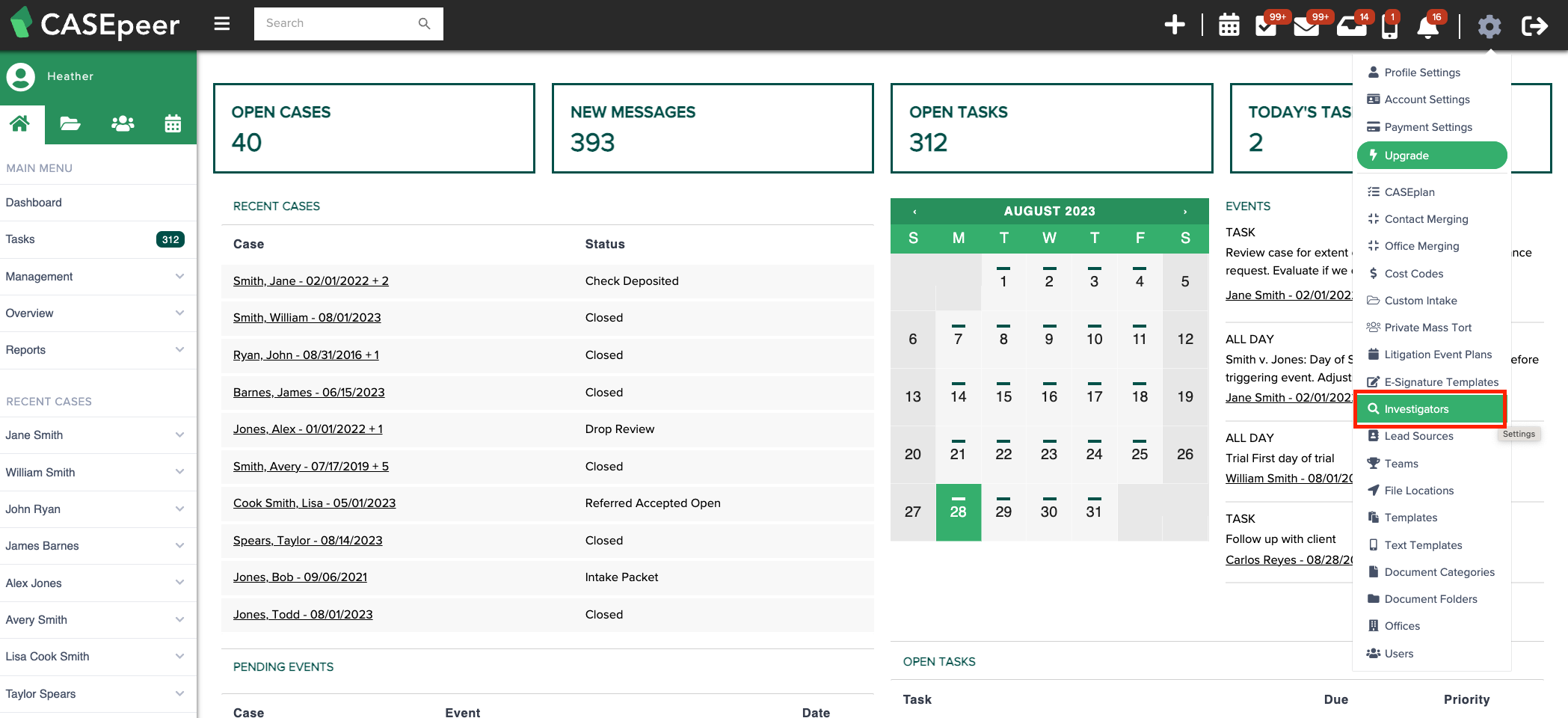Click the CASEpeer logo
Screen dimensions: 1568x718
point(94,24)
